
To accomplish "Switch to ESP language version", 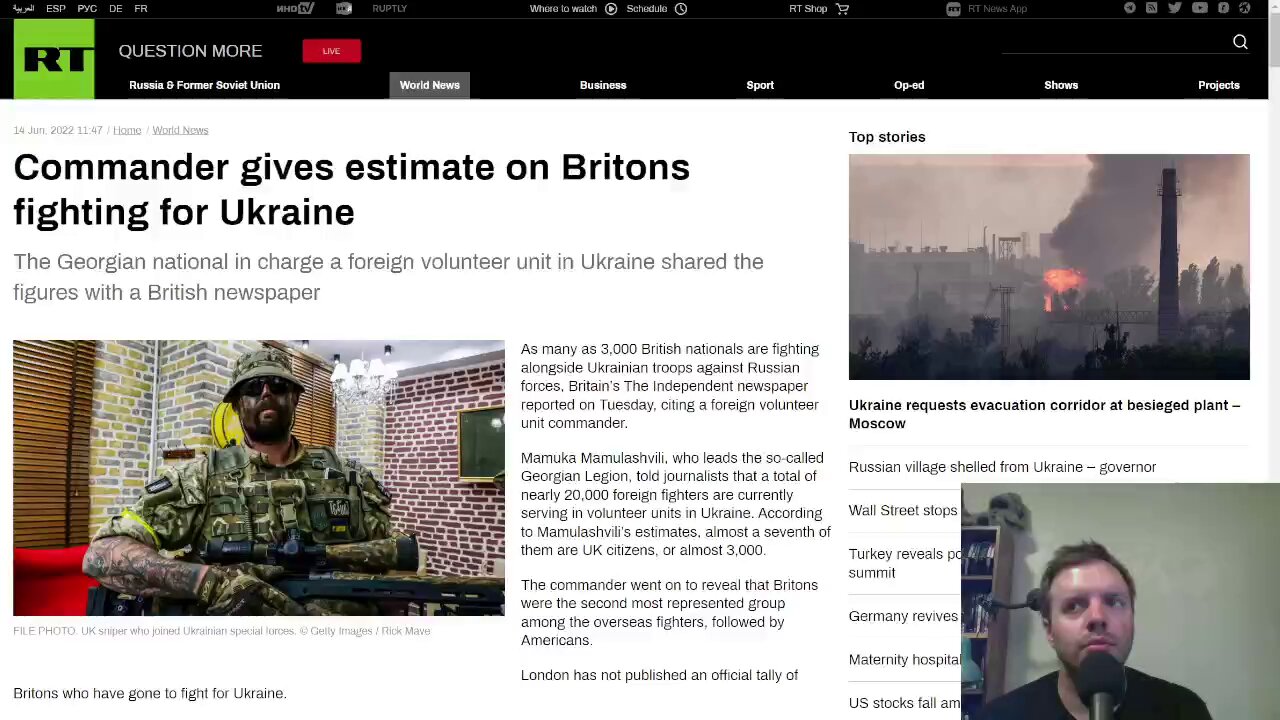I will tap(56, 8).
